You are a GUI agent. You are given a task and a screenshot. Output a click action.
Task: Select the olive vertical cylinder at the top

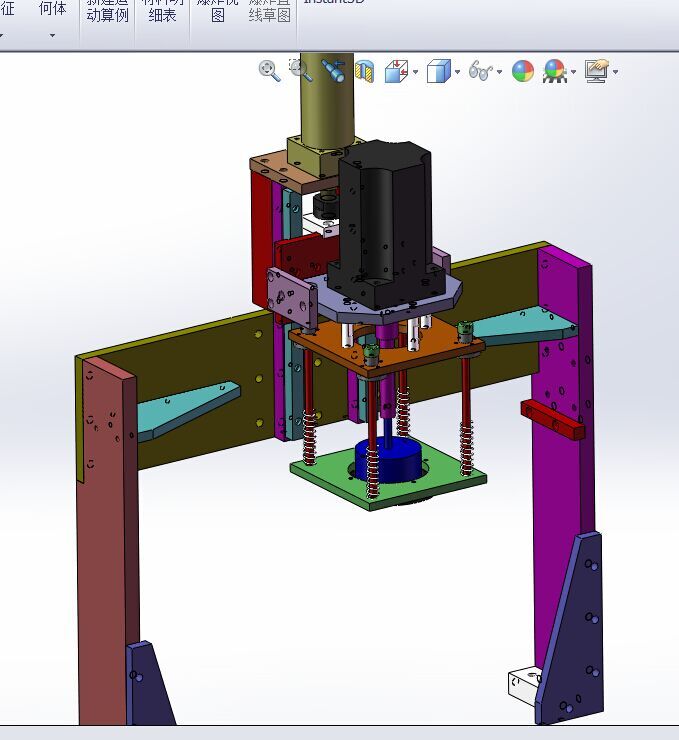327,99
